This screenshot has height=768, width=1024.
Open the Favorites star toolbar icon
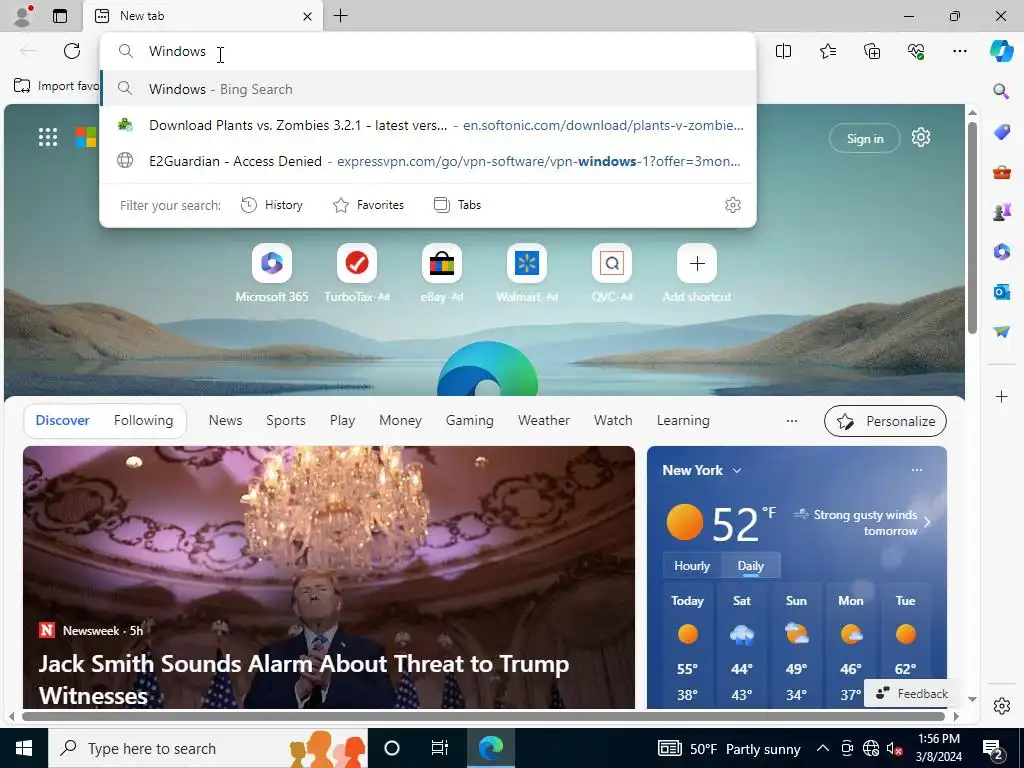827,51
